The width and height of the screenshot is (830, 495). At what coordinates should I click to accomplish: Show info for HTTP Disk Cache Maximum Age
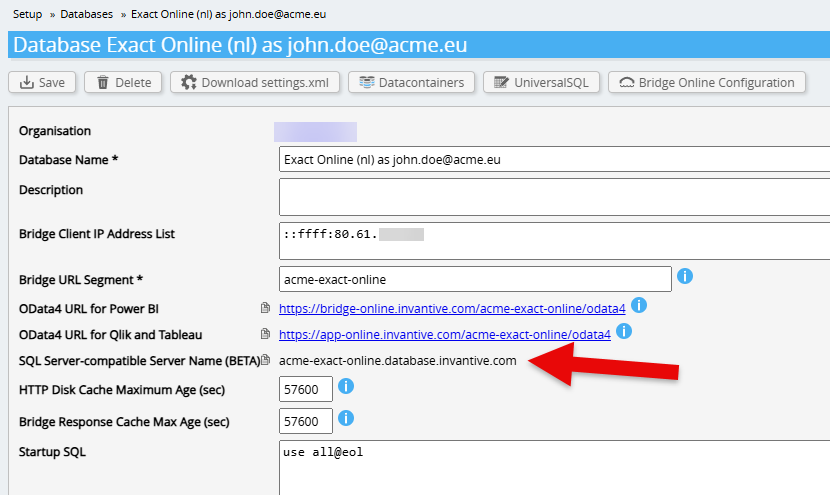tap(346, 386)
